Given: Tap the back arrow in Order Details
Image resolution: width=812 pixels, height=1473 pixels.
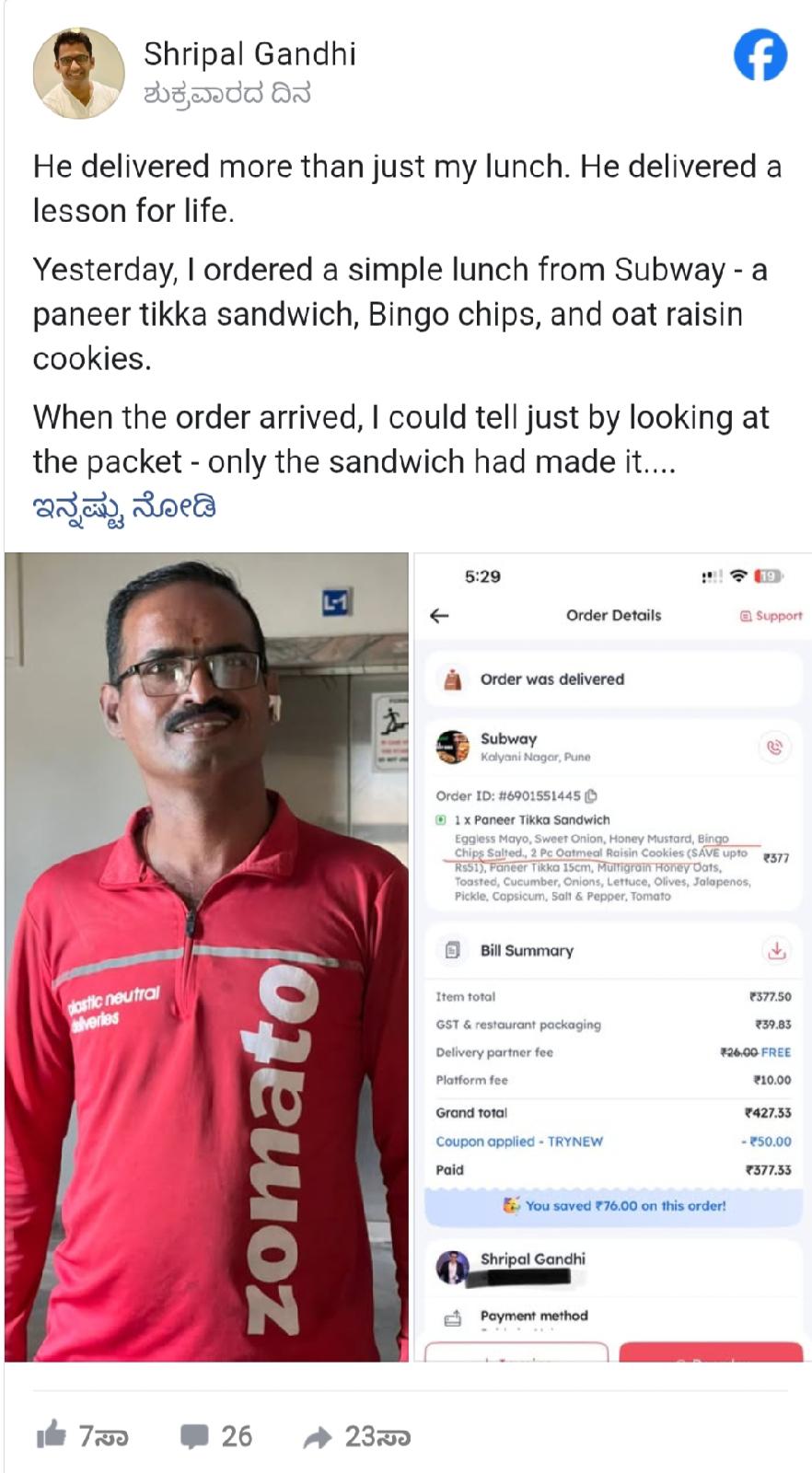Looking at the screenshot, I should (x=440, y=616).
